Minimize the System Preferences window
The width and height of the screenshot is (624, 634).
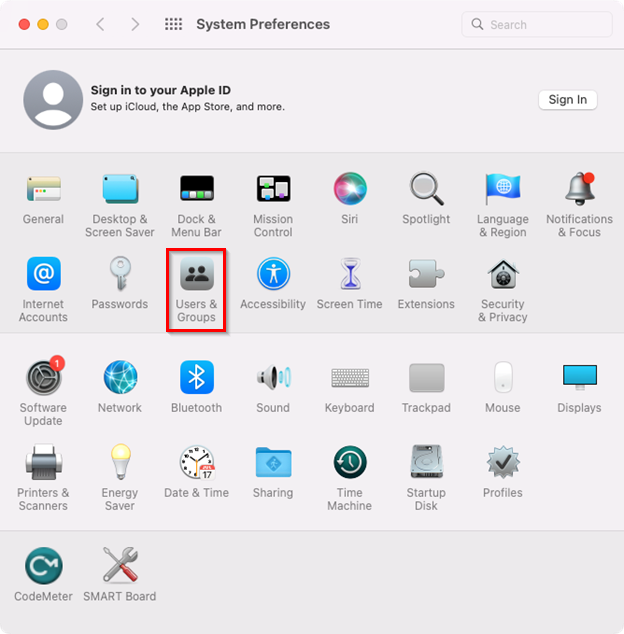43,24
